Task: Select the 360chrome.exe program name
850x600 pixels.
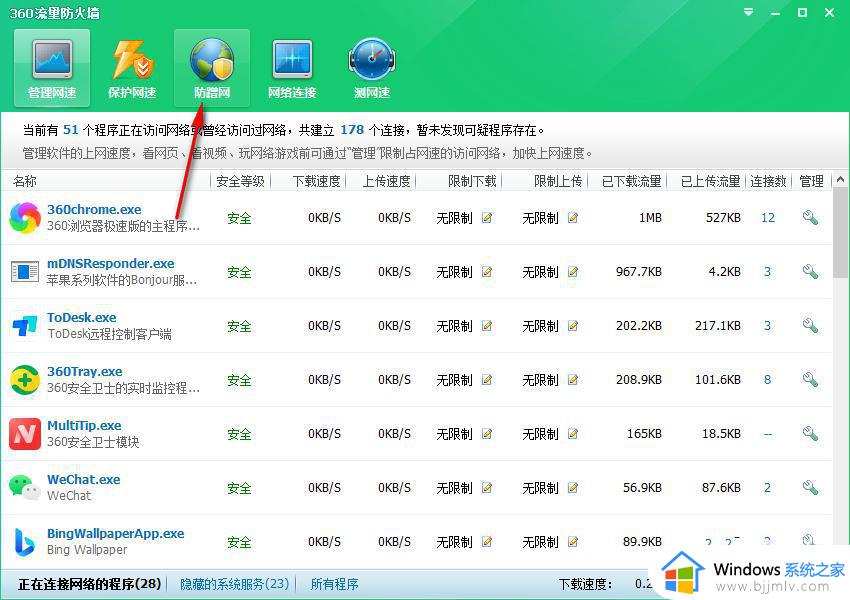Action: click(x=94, y=209)
